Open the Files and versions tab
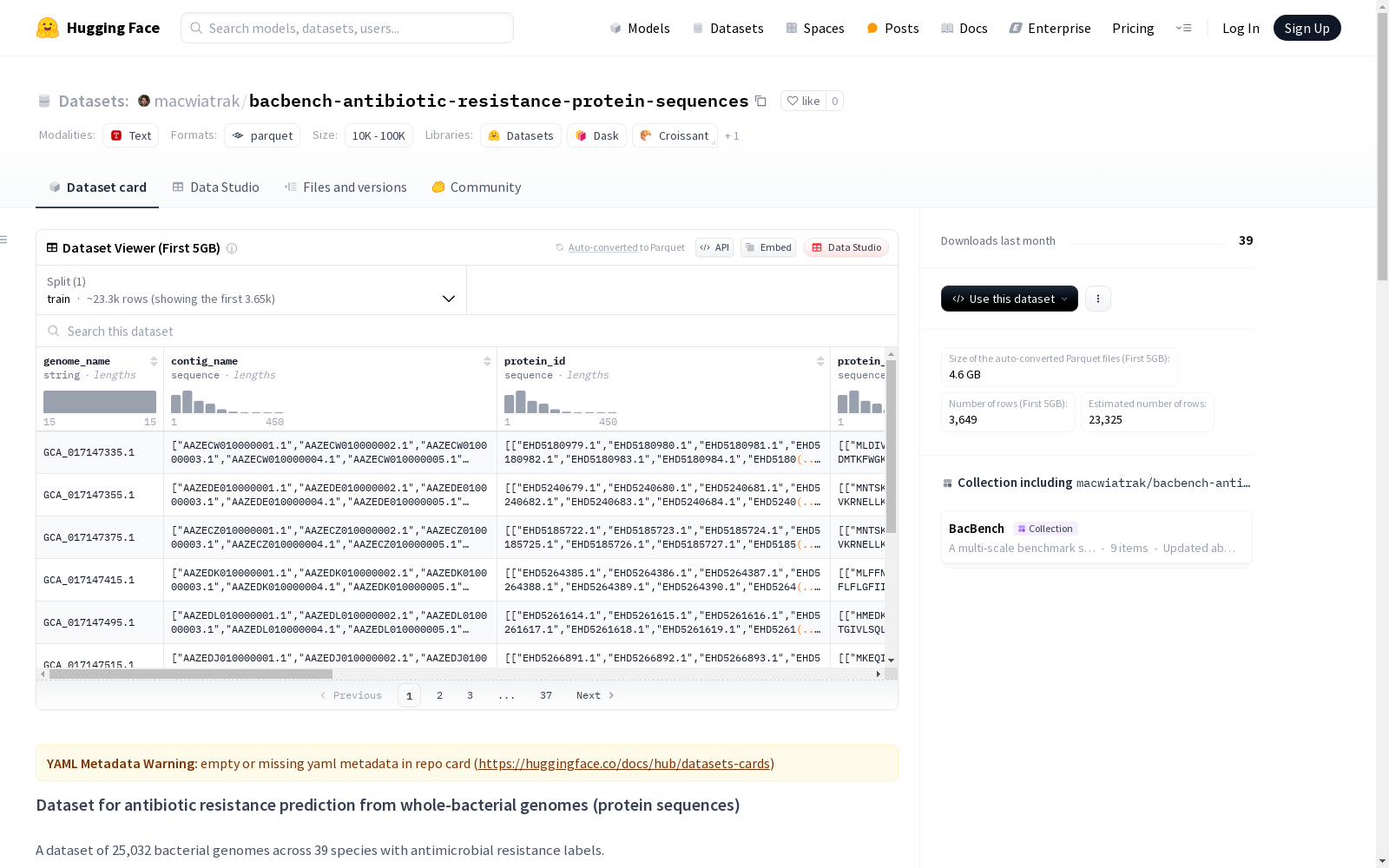Image resolution: width=1389 pixels, height=868 pixels. click(x=346, y=187)
